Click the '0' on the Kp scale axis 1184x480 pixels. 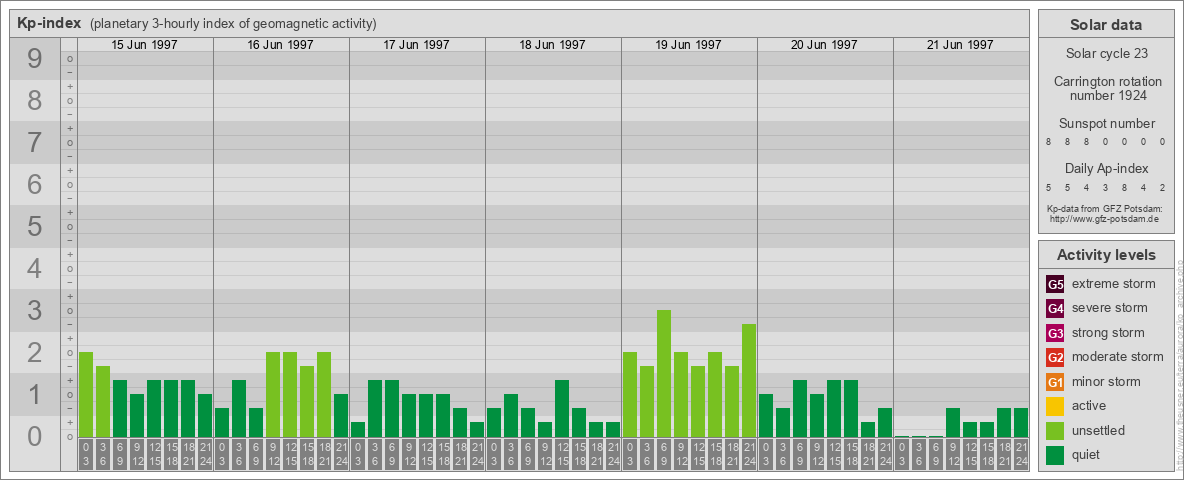pyautogui.click(x=35, y=436)
